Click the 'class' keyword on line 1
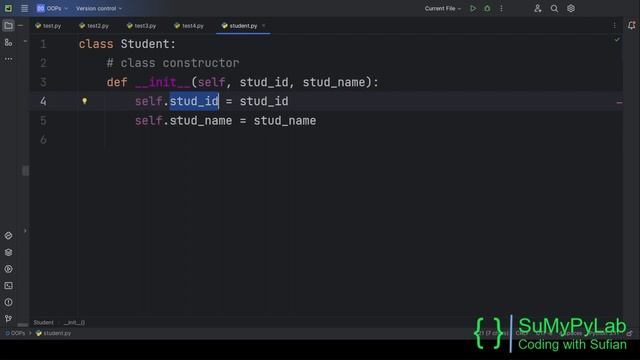Screen dimensions: 640x360 [96, 44]
